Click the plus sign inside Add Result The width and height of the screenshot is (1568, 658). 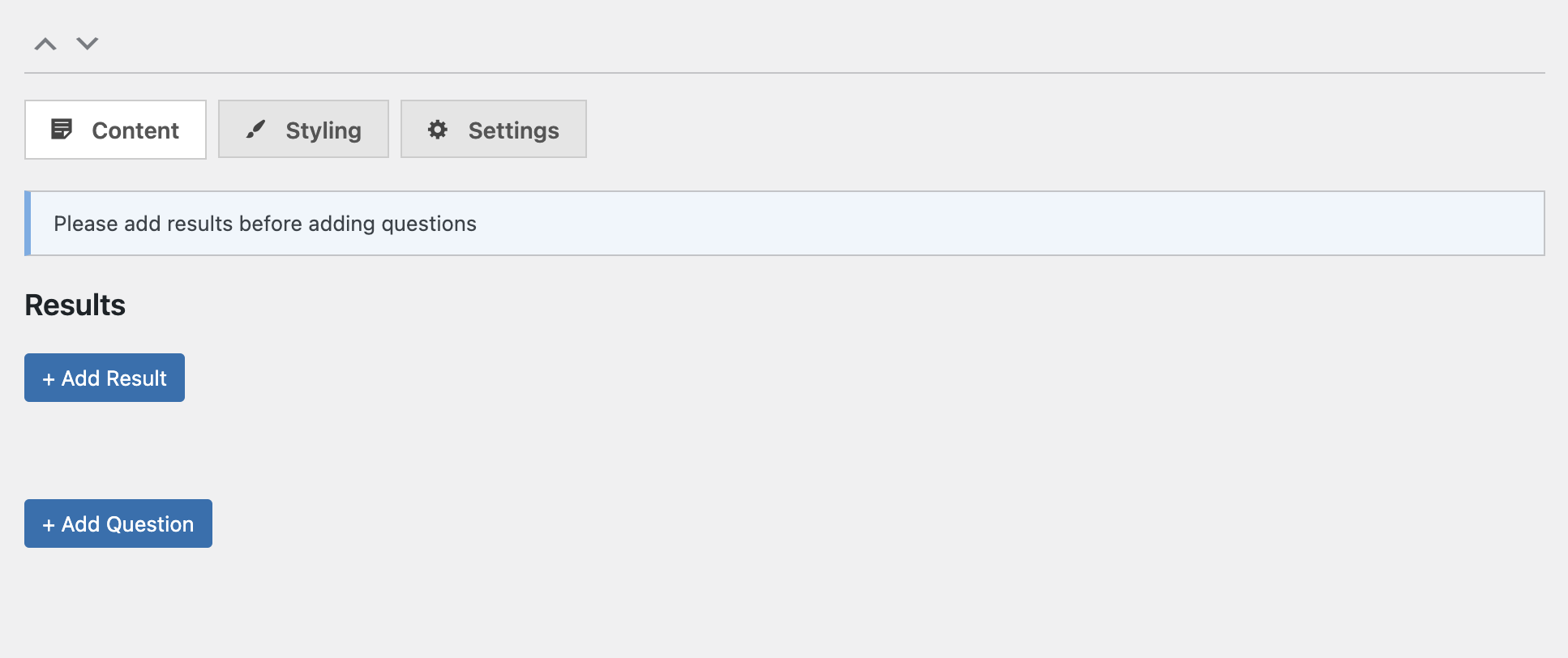(x=49, y=378)
